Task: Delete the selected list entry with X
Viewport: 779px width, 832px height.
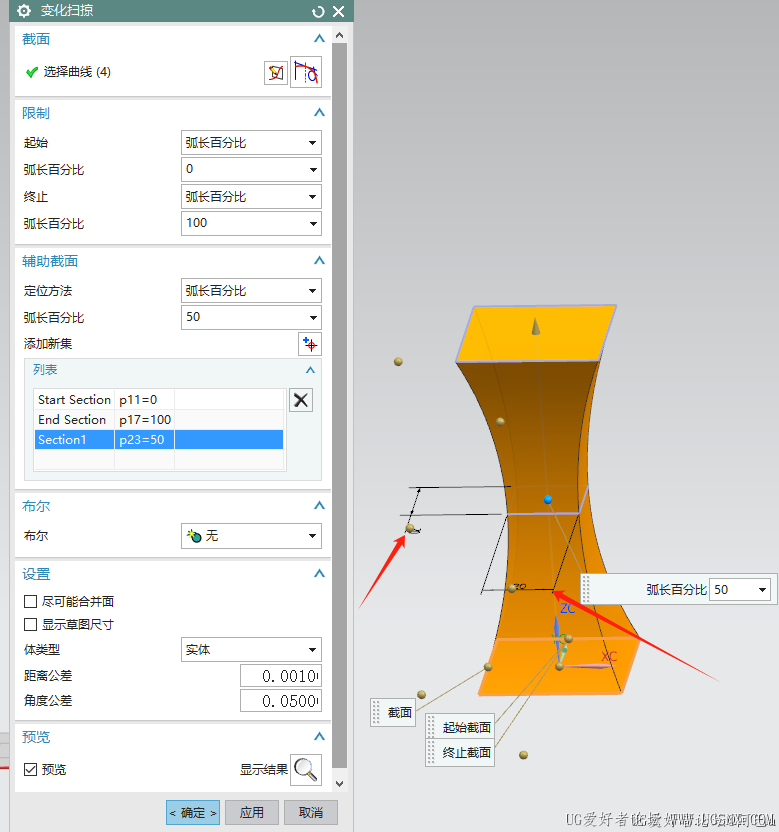Action: click(x=301, y=400)
